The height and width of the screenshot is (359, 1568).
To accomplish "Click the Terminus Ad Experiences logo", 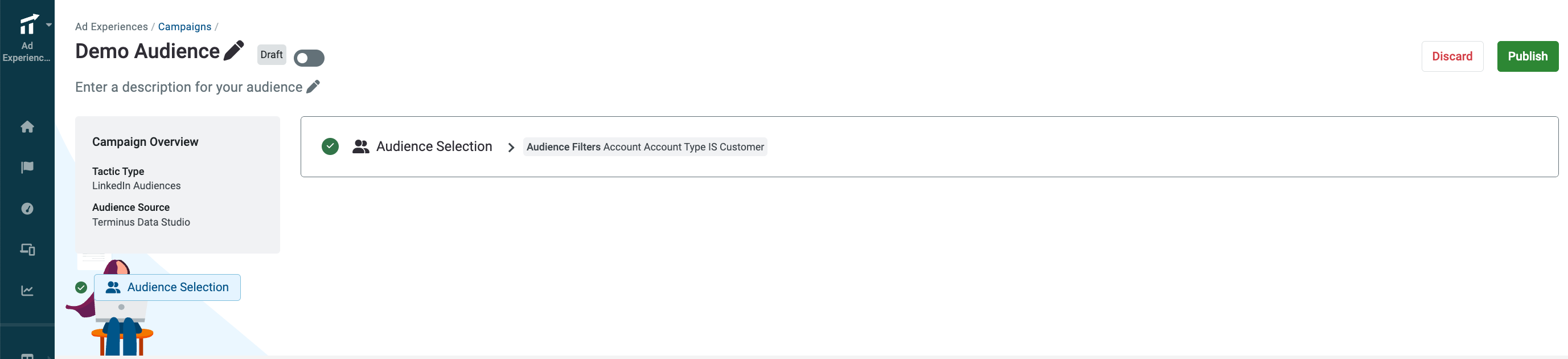I will click(28, 25).
